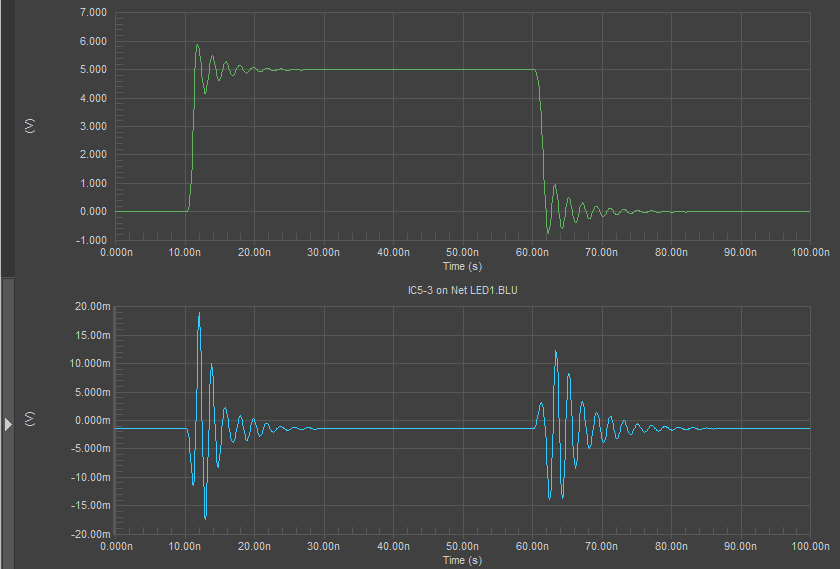Click the (V) axis label of the upper plot
840x569 pixels.
coord(29,126)
